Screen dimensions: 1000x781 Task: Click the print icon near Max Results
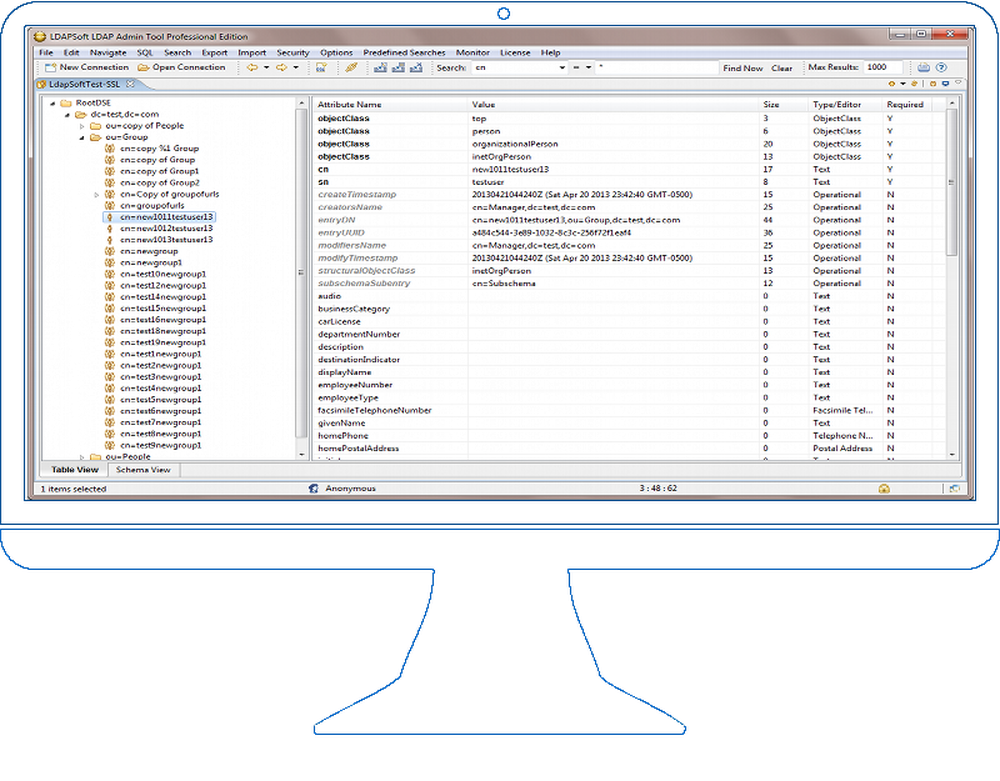tap(923, 68)
